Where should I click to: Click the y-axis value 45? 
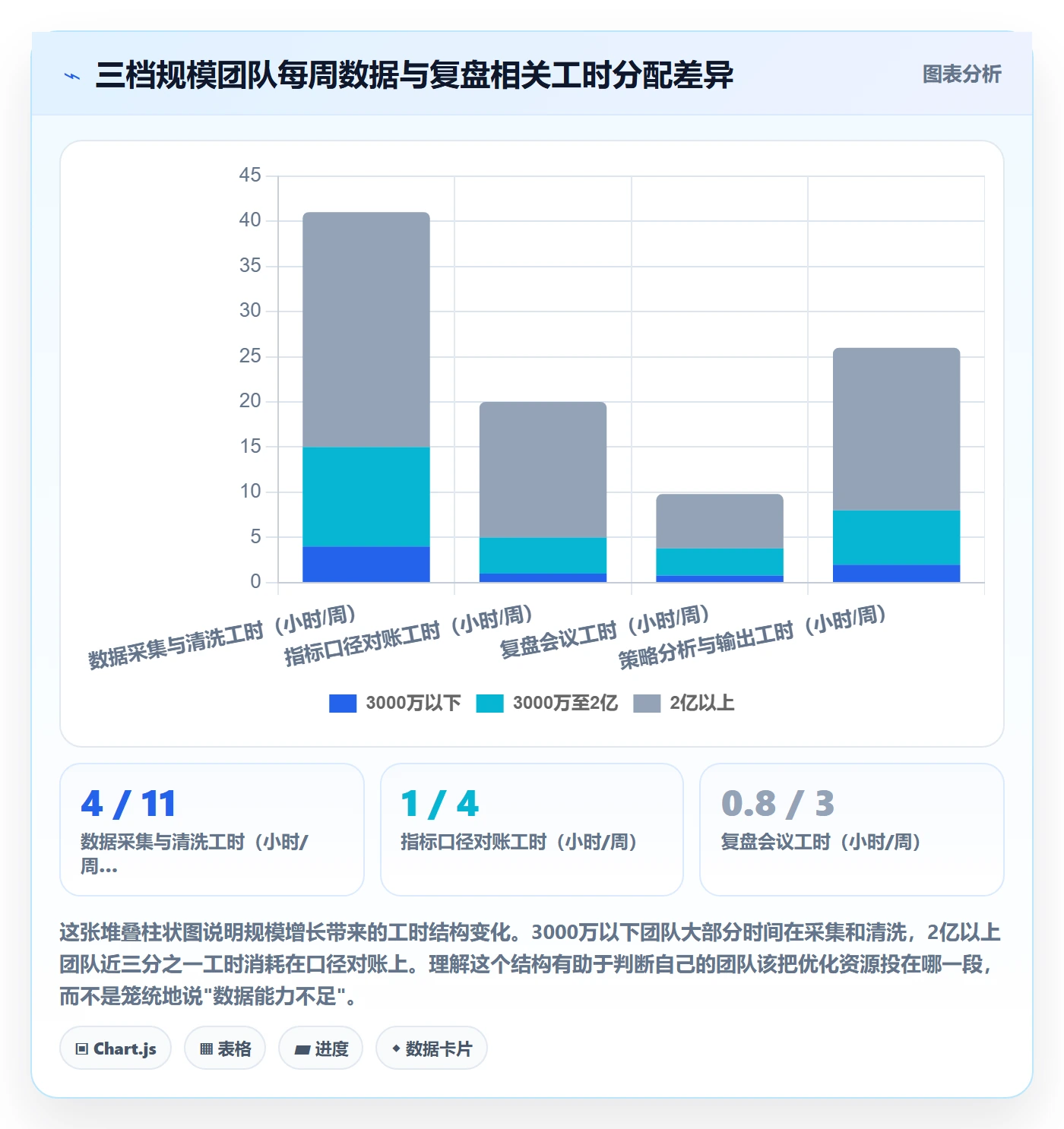pos(250,175)
